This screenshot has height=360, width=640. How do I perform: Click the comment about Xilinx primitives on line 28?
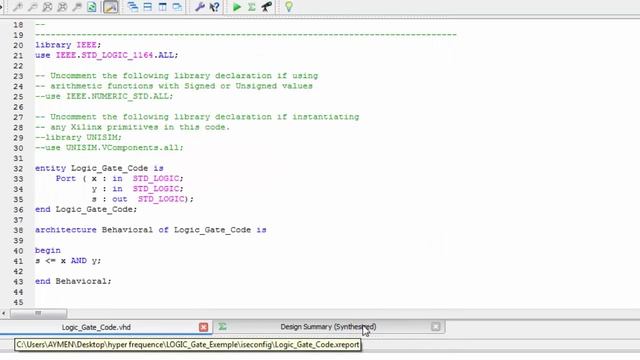133,127
